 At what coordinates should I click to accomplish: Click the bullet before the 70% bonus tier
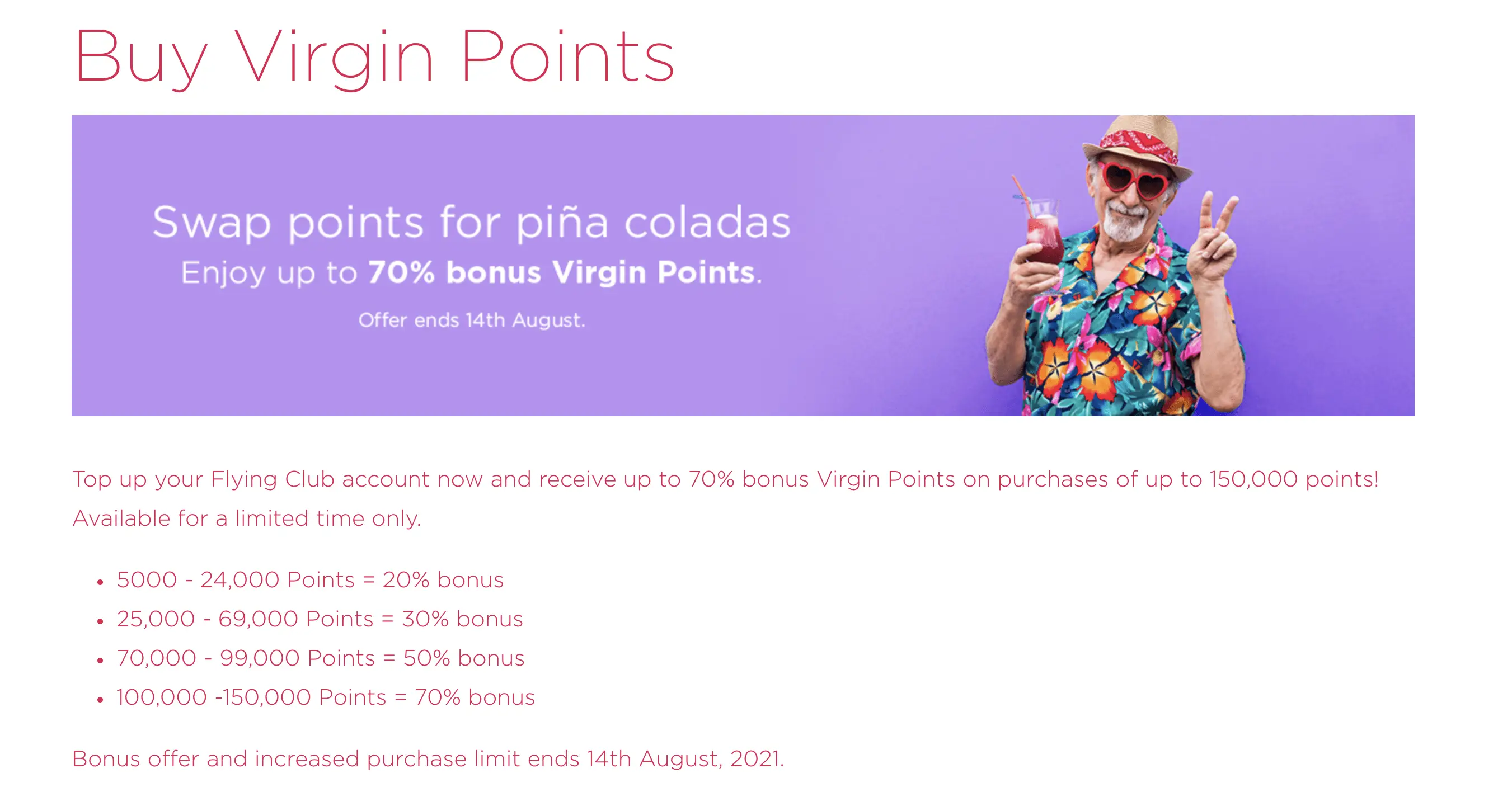tap(100, 699)
